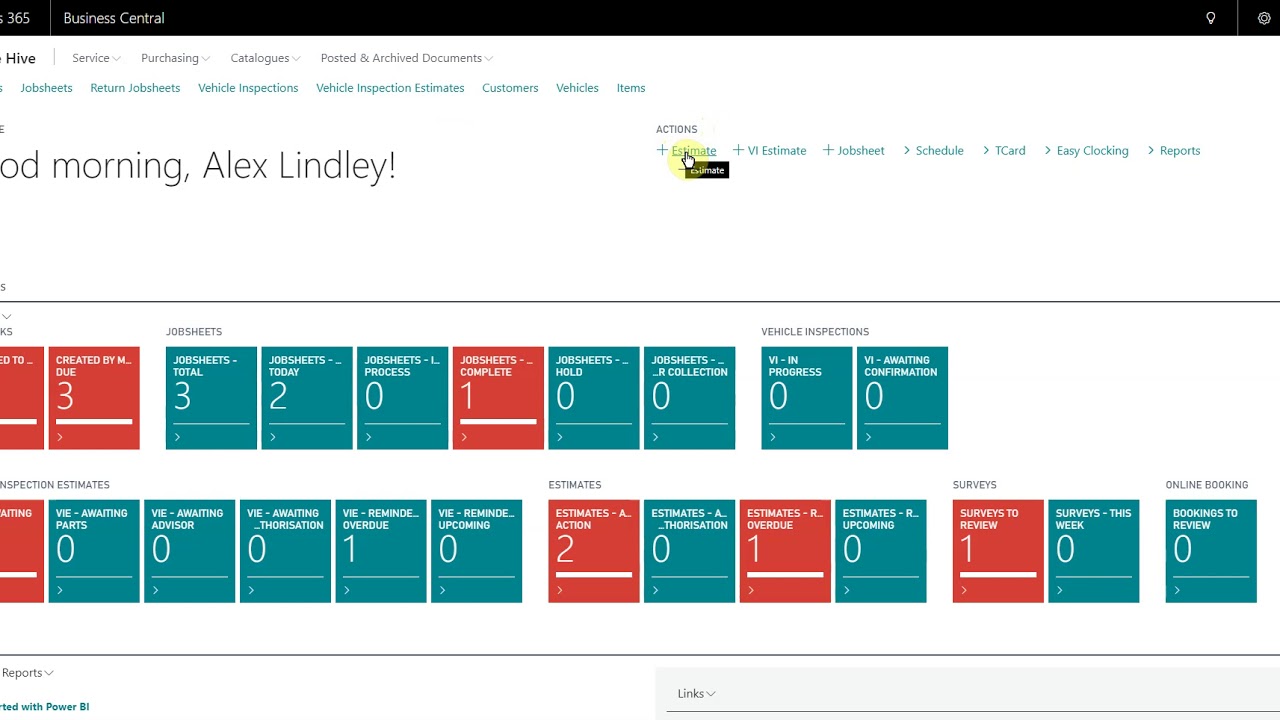Image resolution: width=1280 pixels, height=720 pixels.
Task: Open Jobsheets - For Collection tile
Action: pyautogui.click(x=690, y=398)
